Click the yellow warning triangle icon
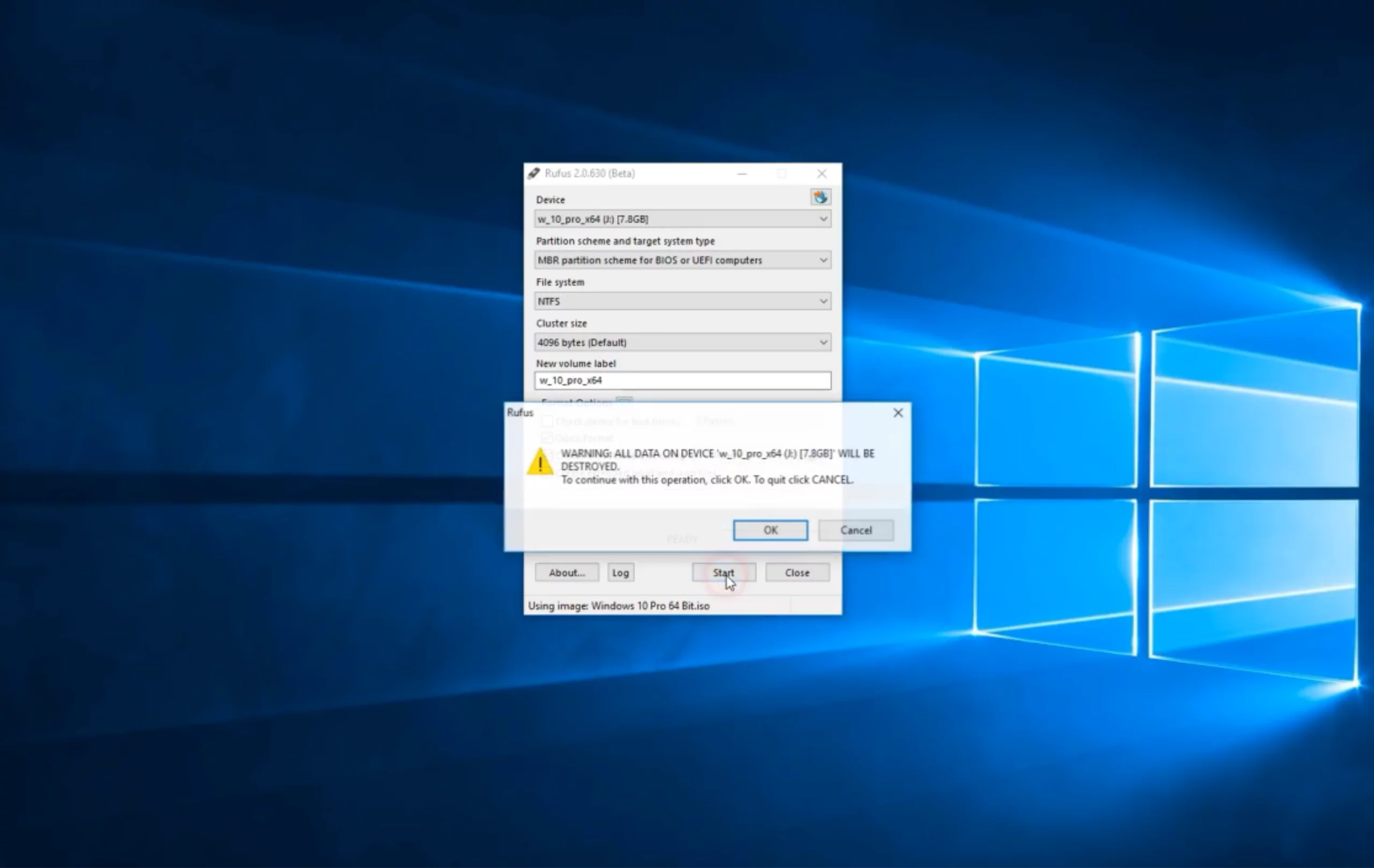Image resolution: width=1374 pixels, height=868 pixels. pyautogui.click(x=540, y=461)
